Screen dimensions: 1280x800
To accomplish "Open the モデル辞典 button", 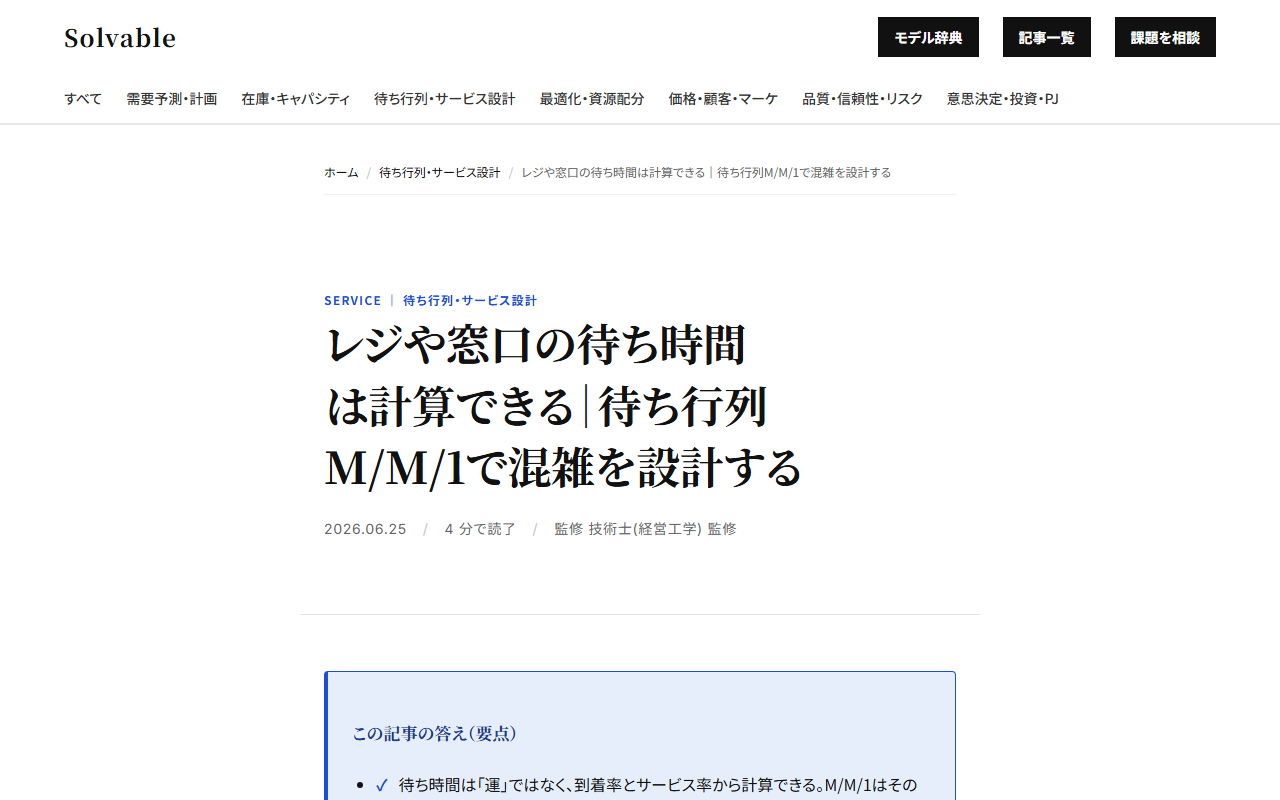I will click(x=928, y=37).
